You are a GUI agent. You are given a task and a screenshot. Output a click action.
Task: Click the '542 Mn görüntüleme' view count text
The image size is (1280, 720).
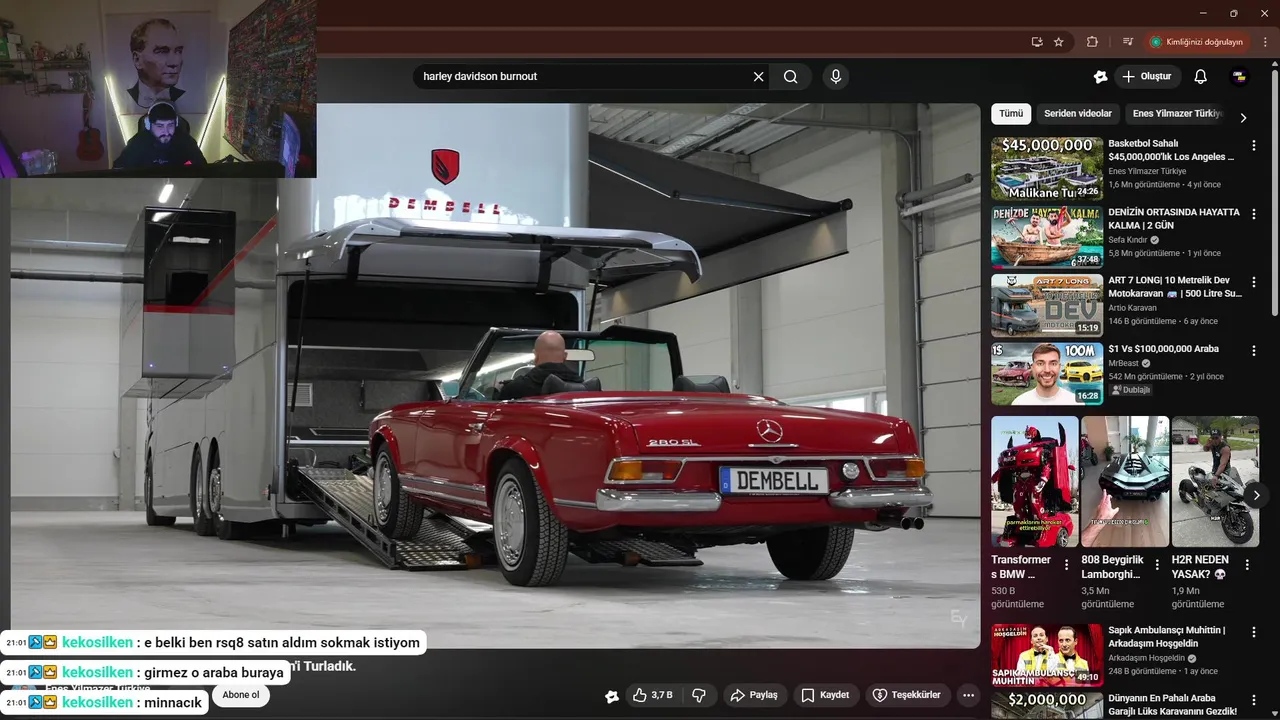(x=1145, y=377)
